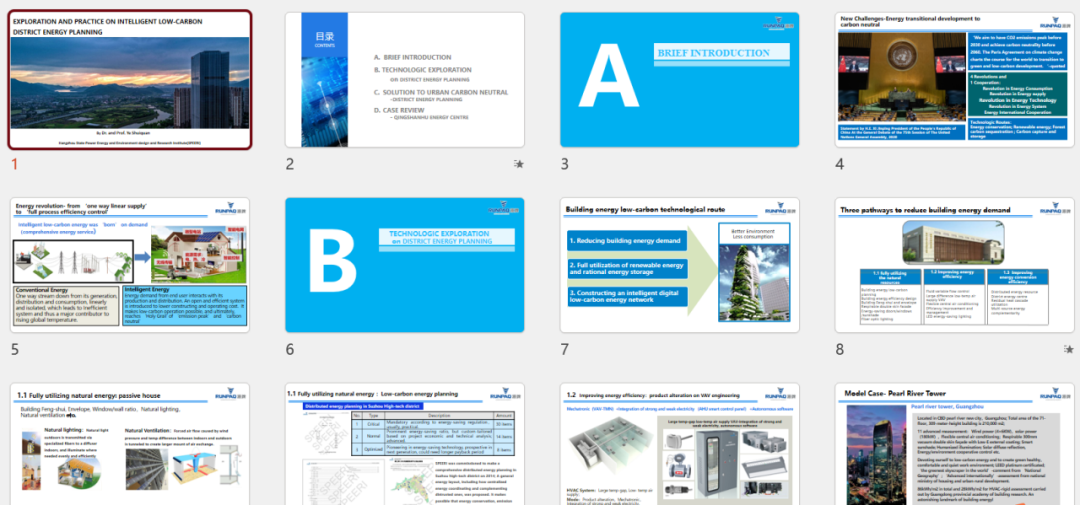Click the transition star icon under slide 2

[518, 163]
